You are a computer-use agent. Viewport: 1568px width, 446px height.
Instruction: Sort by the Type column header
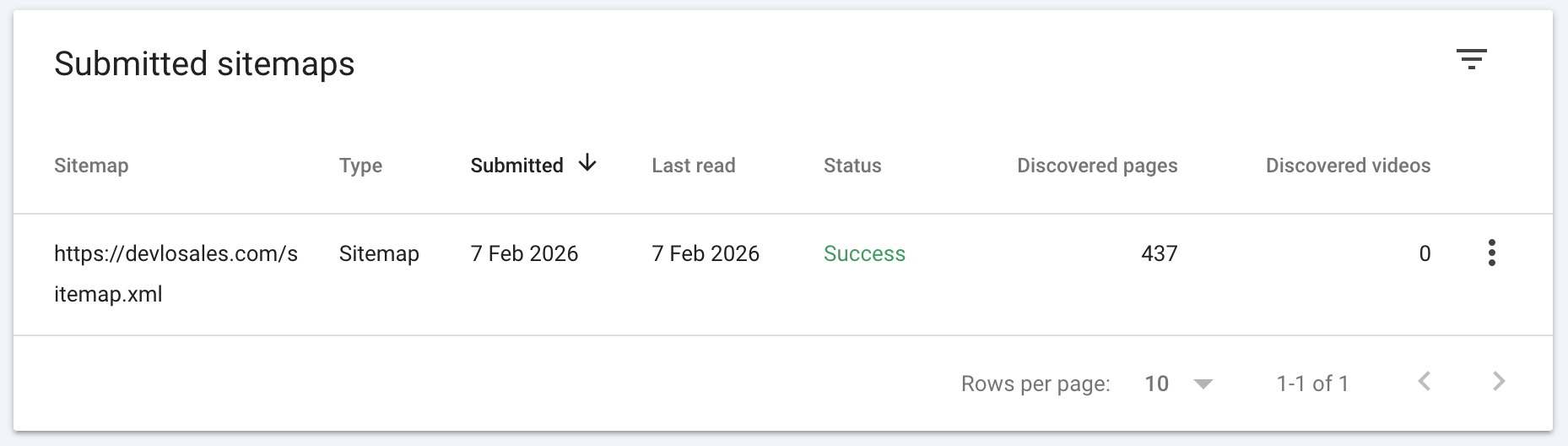pyautogui.click(x=360, y=166)
